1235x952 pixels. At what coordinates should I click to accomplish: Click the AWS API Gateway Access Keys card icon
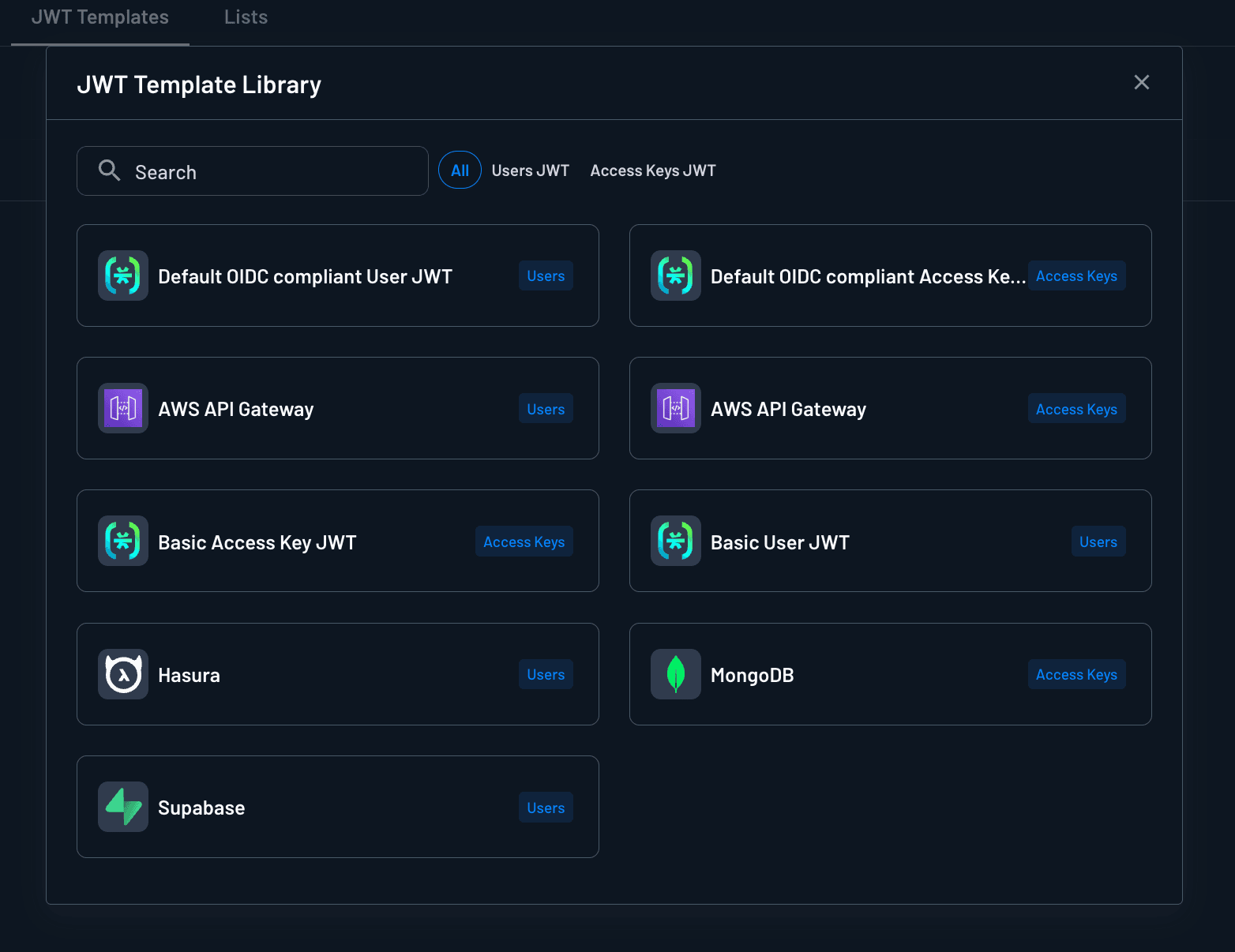point(676,408)
